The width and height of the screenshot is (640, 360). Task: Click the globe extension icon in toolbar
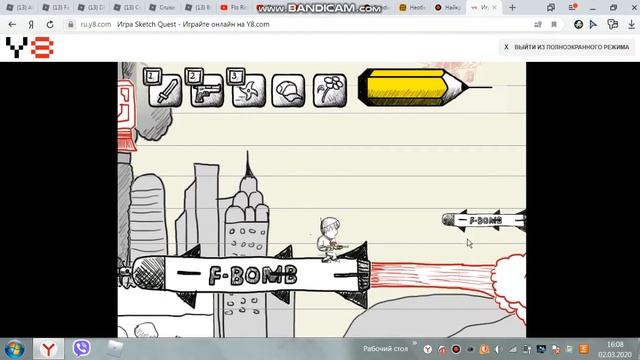578,24
